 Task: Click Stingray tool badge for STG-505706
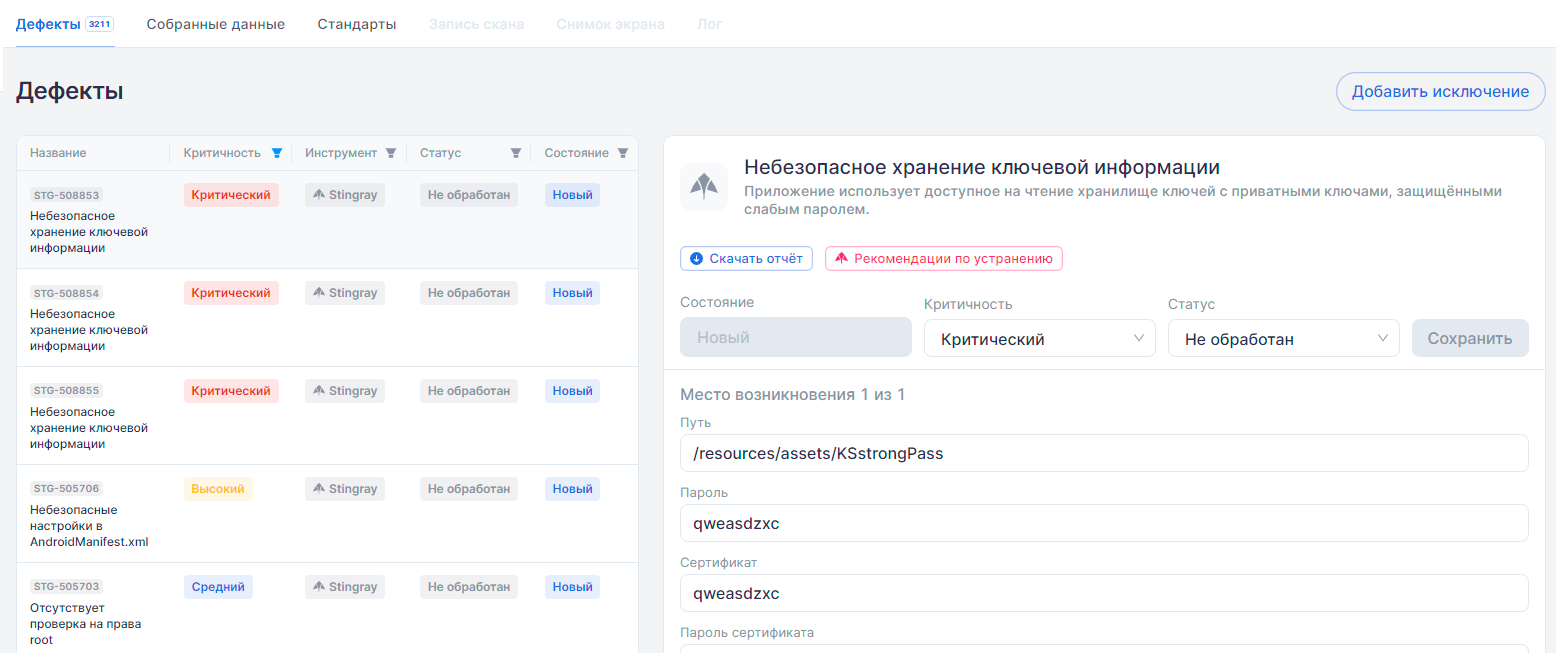coord(345,489)
